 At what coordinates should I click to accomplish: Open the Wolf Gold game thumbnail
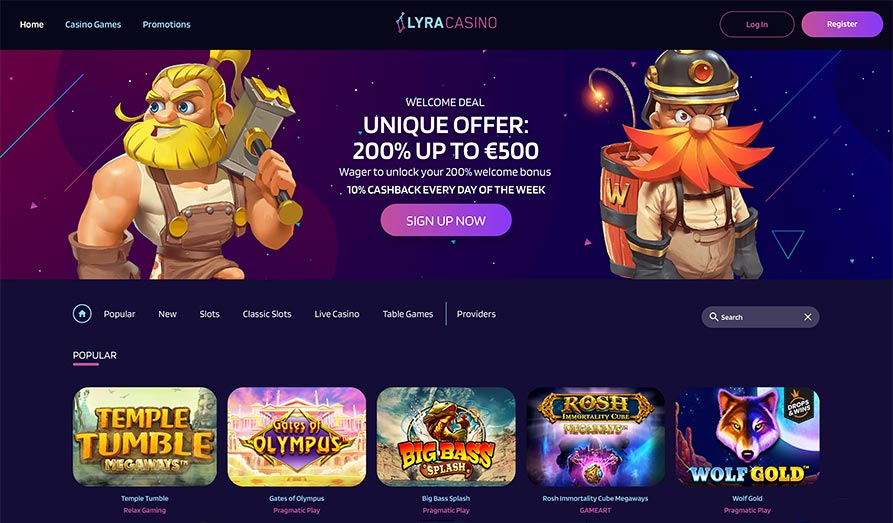(x=747, y=436)
